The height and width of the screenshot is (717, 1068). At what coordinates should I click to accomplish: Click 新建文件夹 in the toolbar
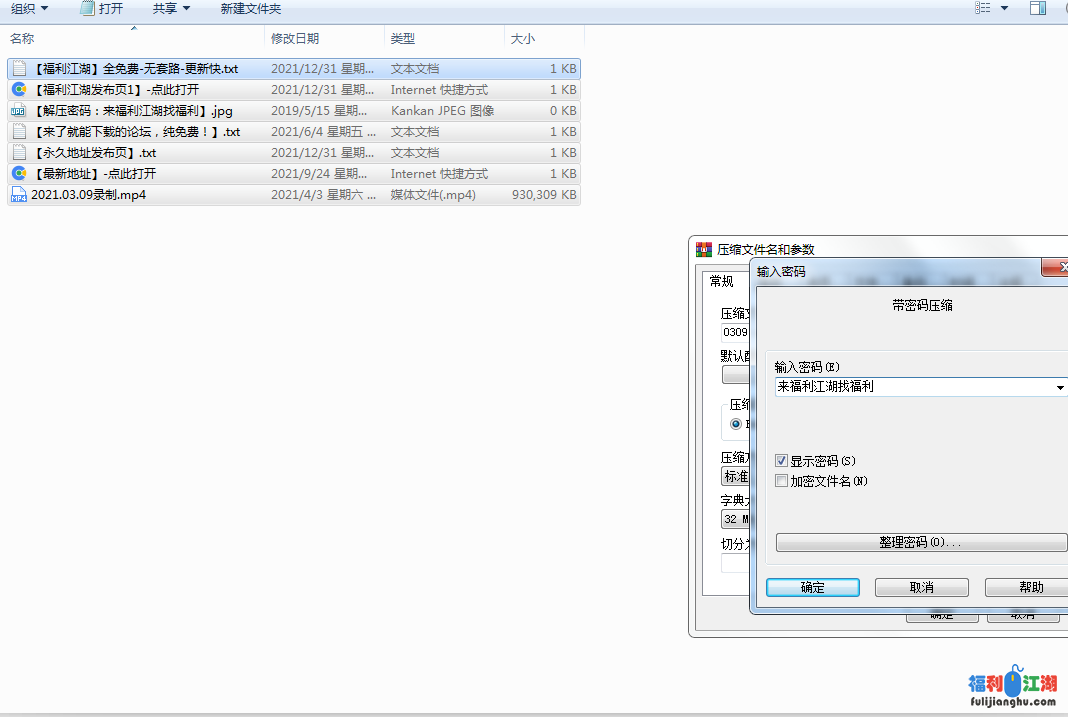coord(249,8)
